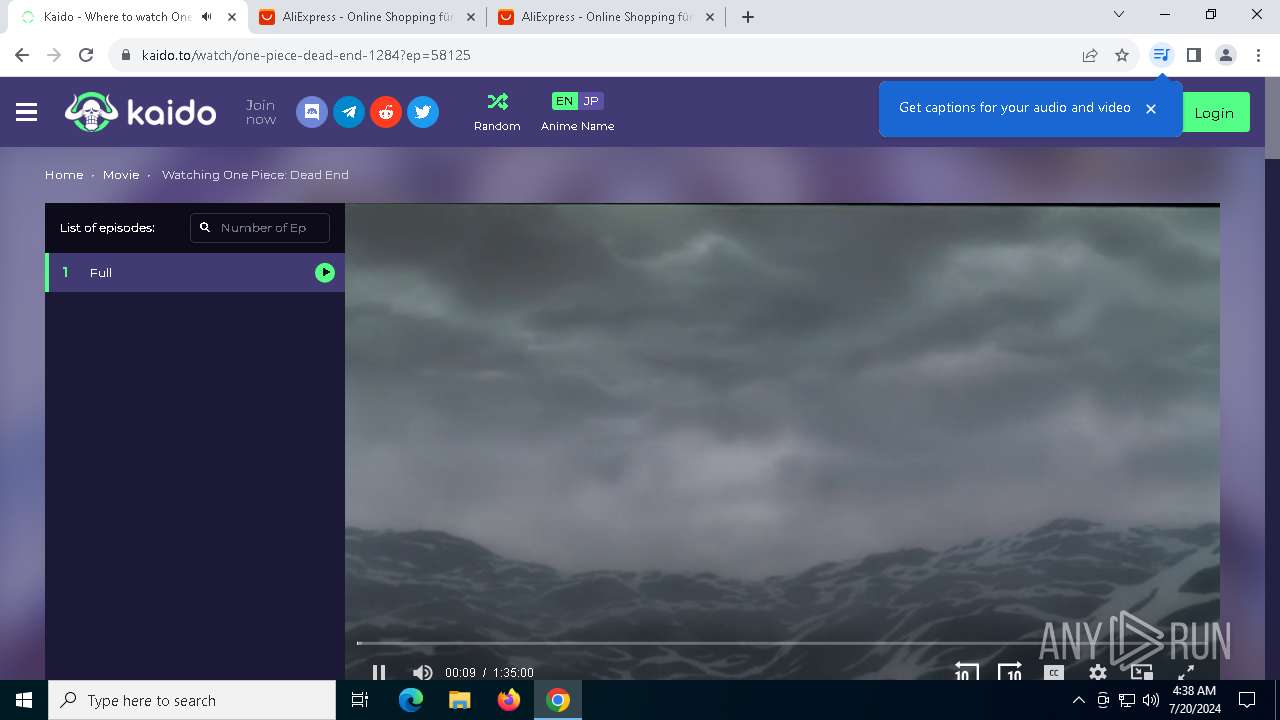Seek on the video progress bar

(x=782, y=643)
